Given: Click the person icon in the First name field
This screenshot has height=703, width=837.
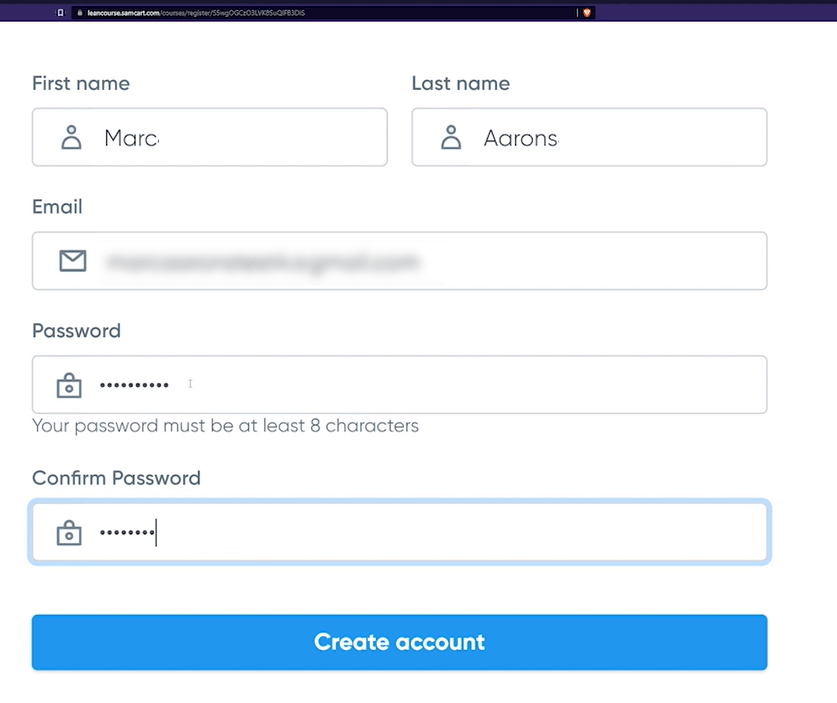Looking at the screenshot, I should coord(71,137).
